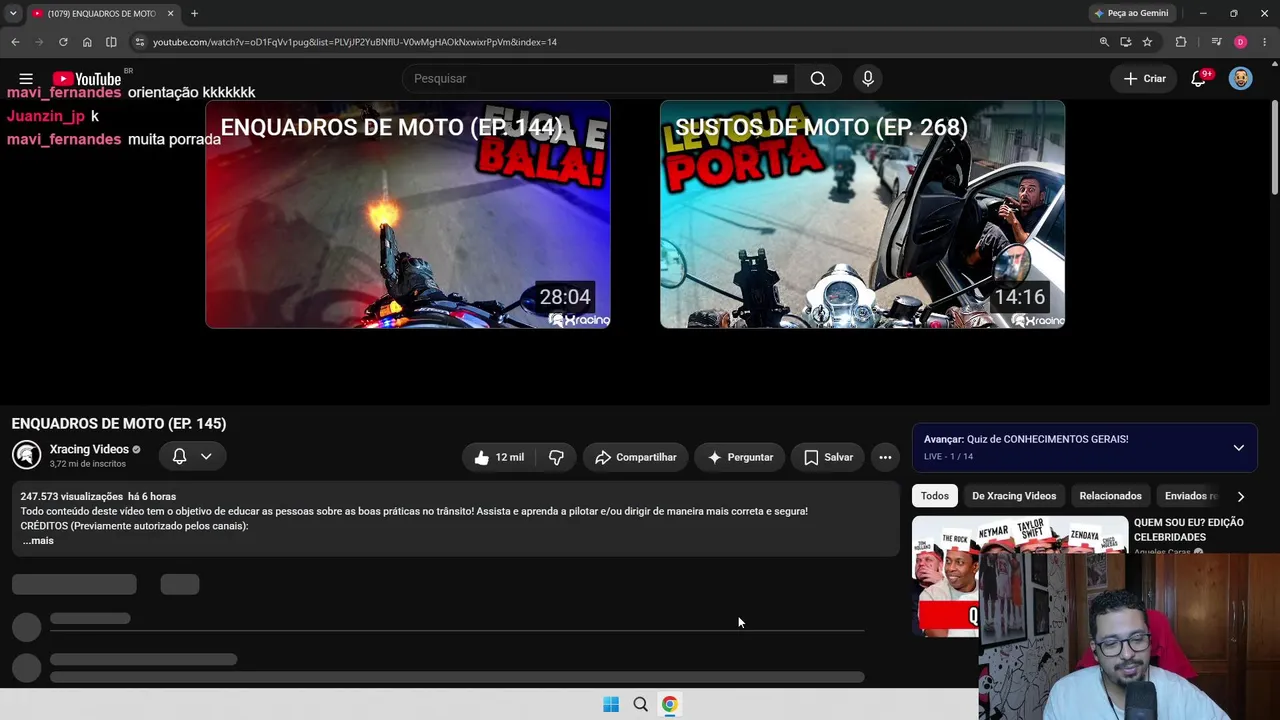Reload the current page
This screenshot has height=720, width=1280.
63,42
